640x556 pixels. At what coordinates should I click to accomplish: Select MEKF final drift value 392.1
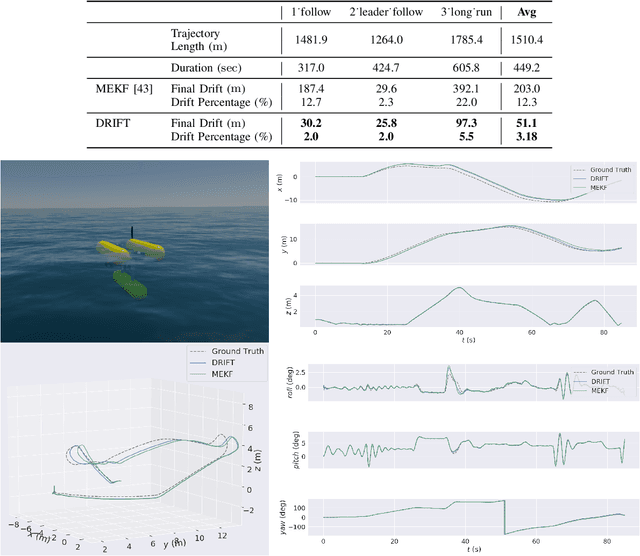pos(466,89)
